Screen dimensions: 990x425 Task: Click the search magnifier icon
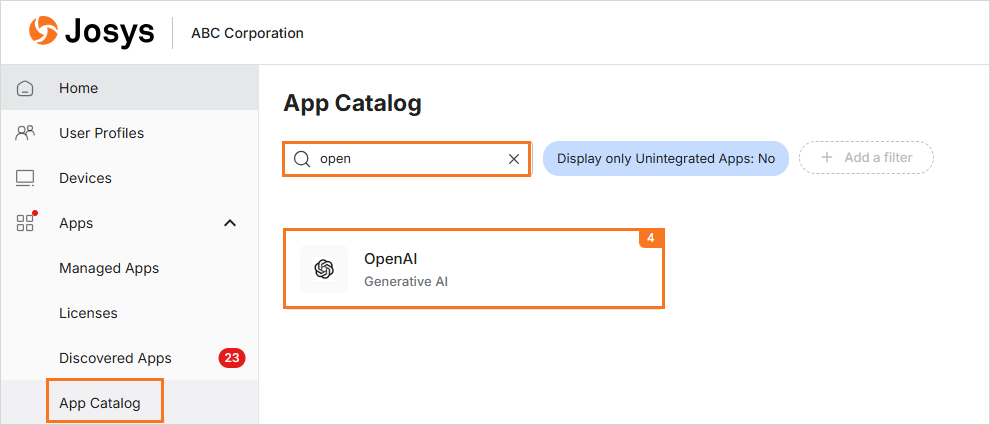302,159
